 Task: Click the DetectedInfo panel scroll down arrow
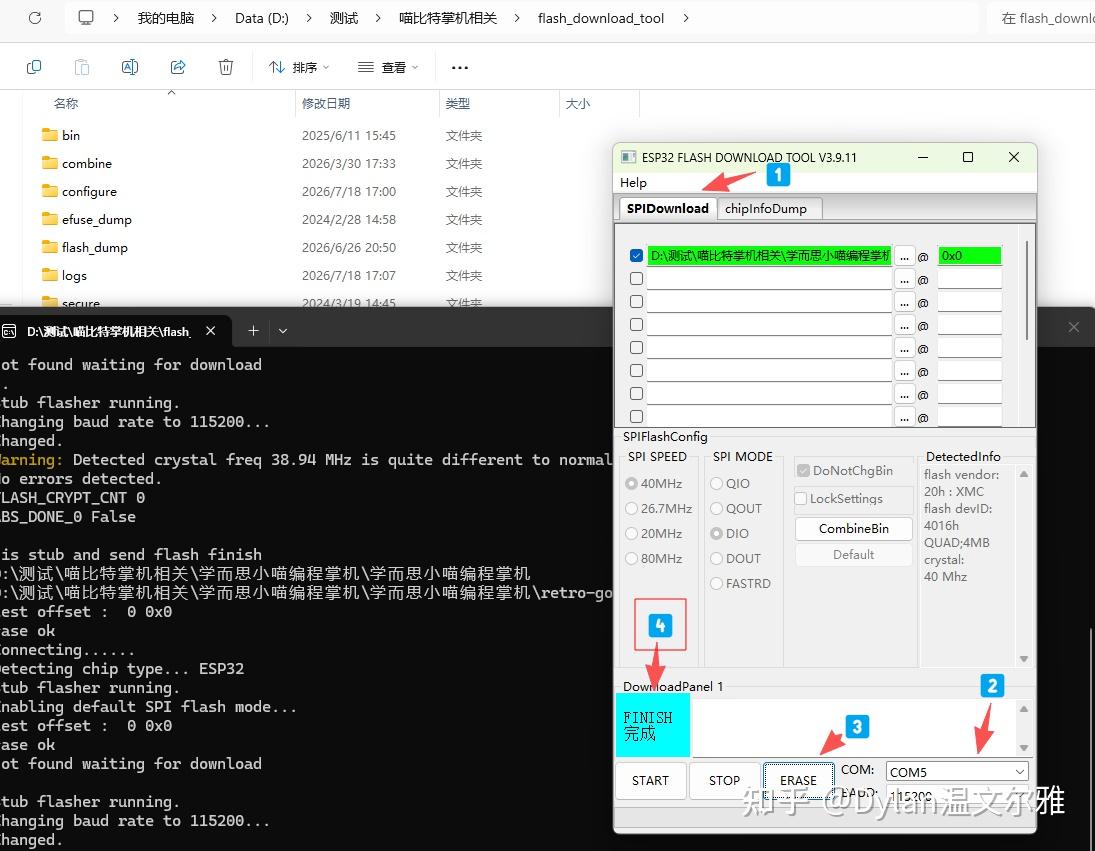(x=1024, y=658)
